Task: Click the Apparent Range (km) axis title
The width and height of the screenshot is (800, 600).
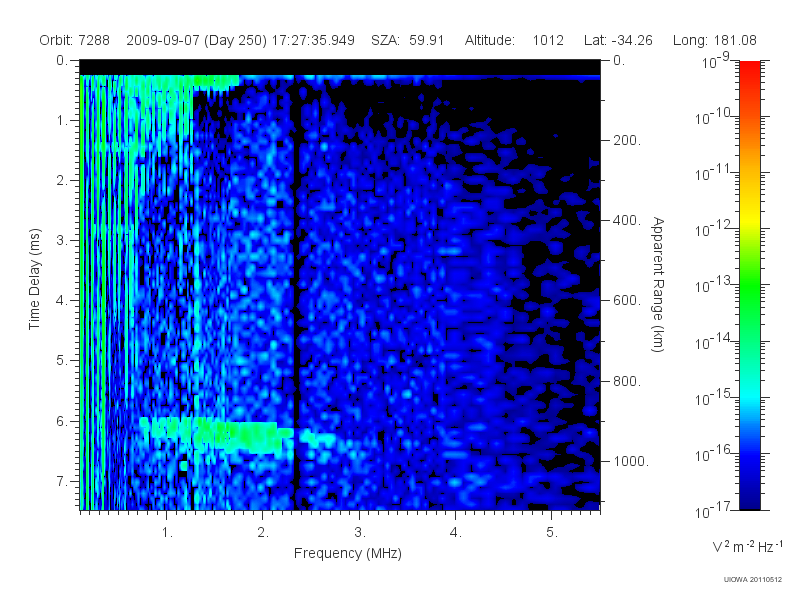Action: coord(658,284)
